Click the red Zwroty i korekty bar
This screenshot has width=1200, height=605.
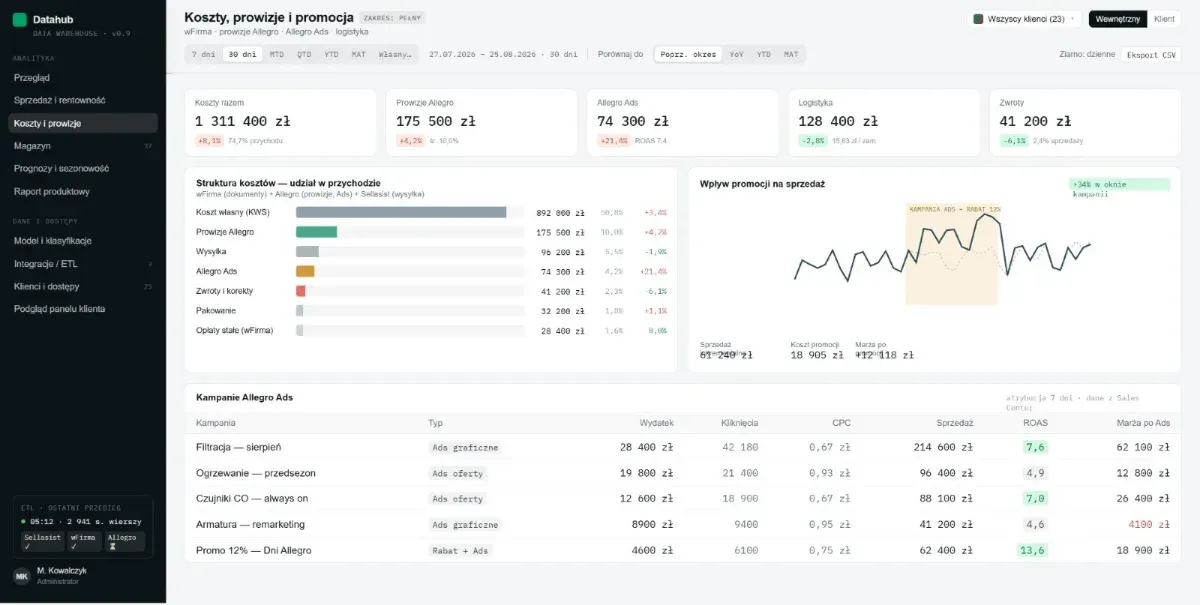[x=300, y=291]
